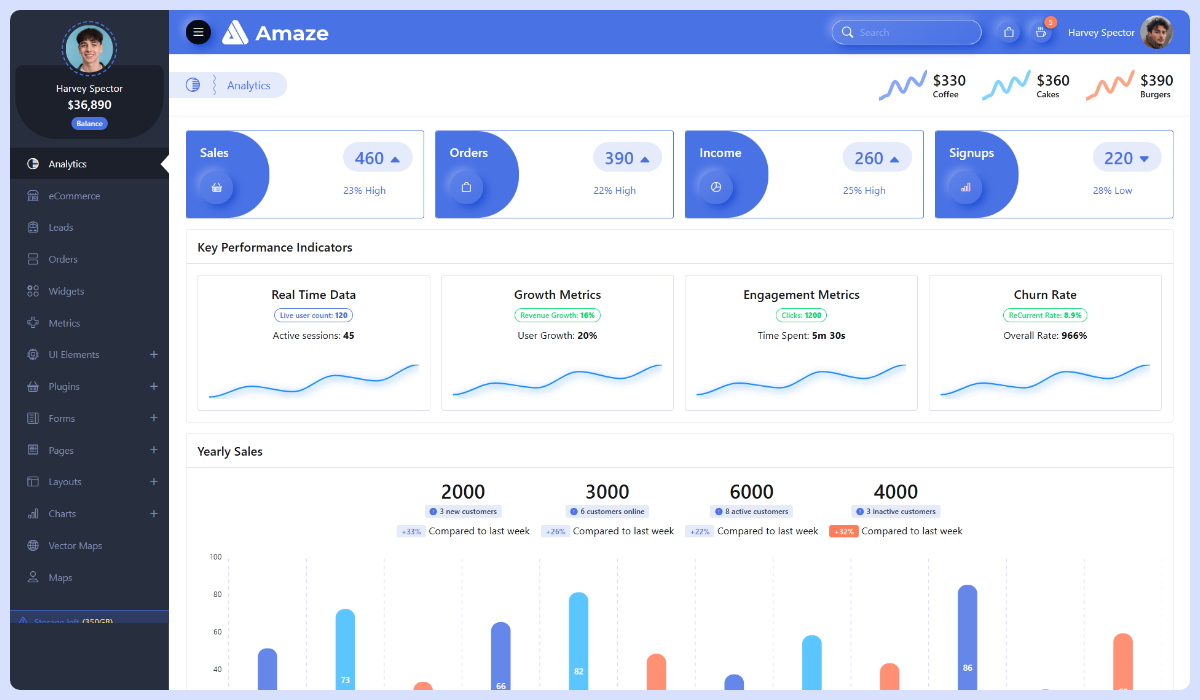Expand the Plugins sidebar section

(x=153, y=386)
